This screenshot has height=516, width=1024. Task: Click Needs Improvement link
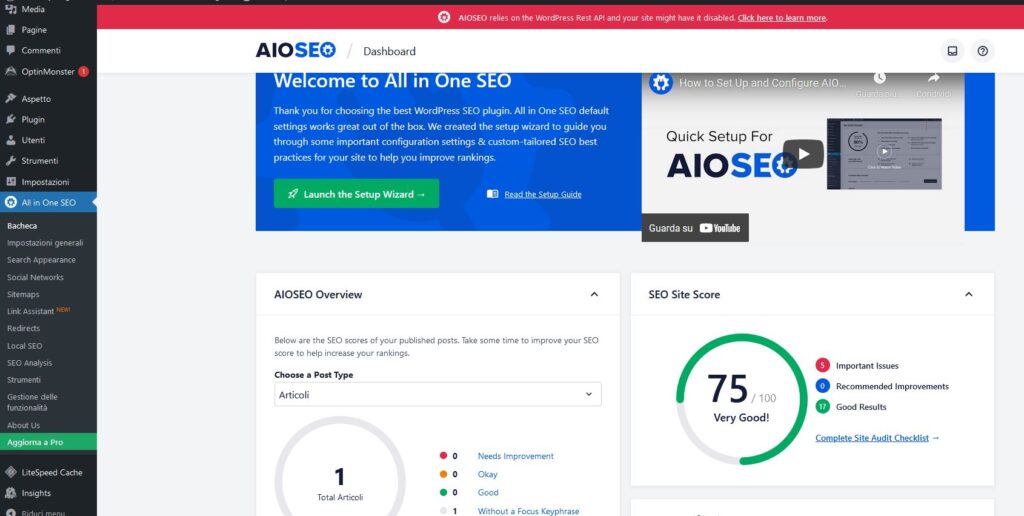click(x=515, y=456)
